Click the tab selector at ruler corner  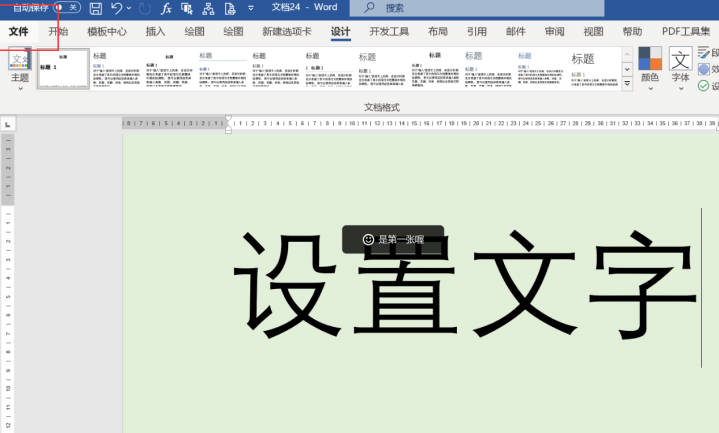(8, 124)
